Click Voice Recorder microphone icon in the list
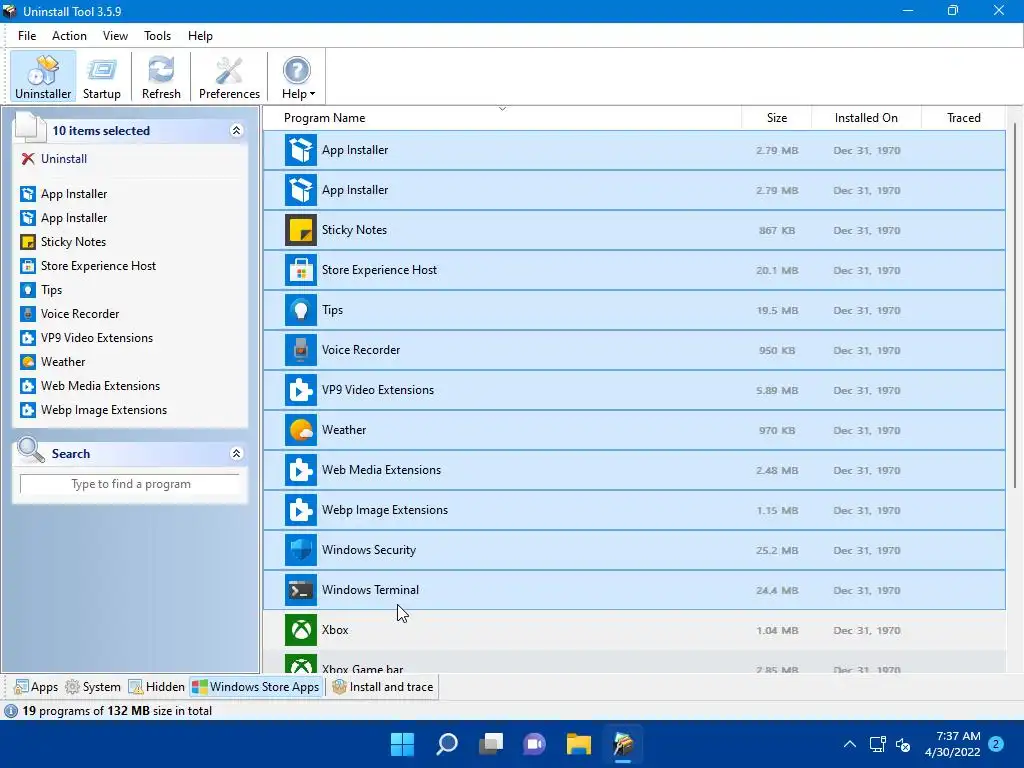Image resolution: width=1024 pixels, height=768 pixels. click(x=301, y=350)
